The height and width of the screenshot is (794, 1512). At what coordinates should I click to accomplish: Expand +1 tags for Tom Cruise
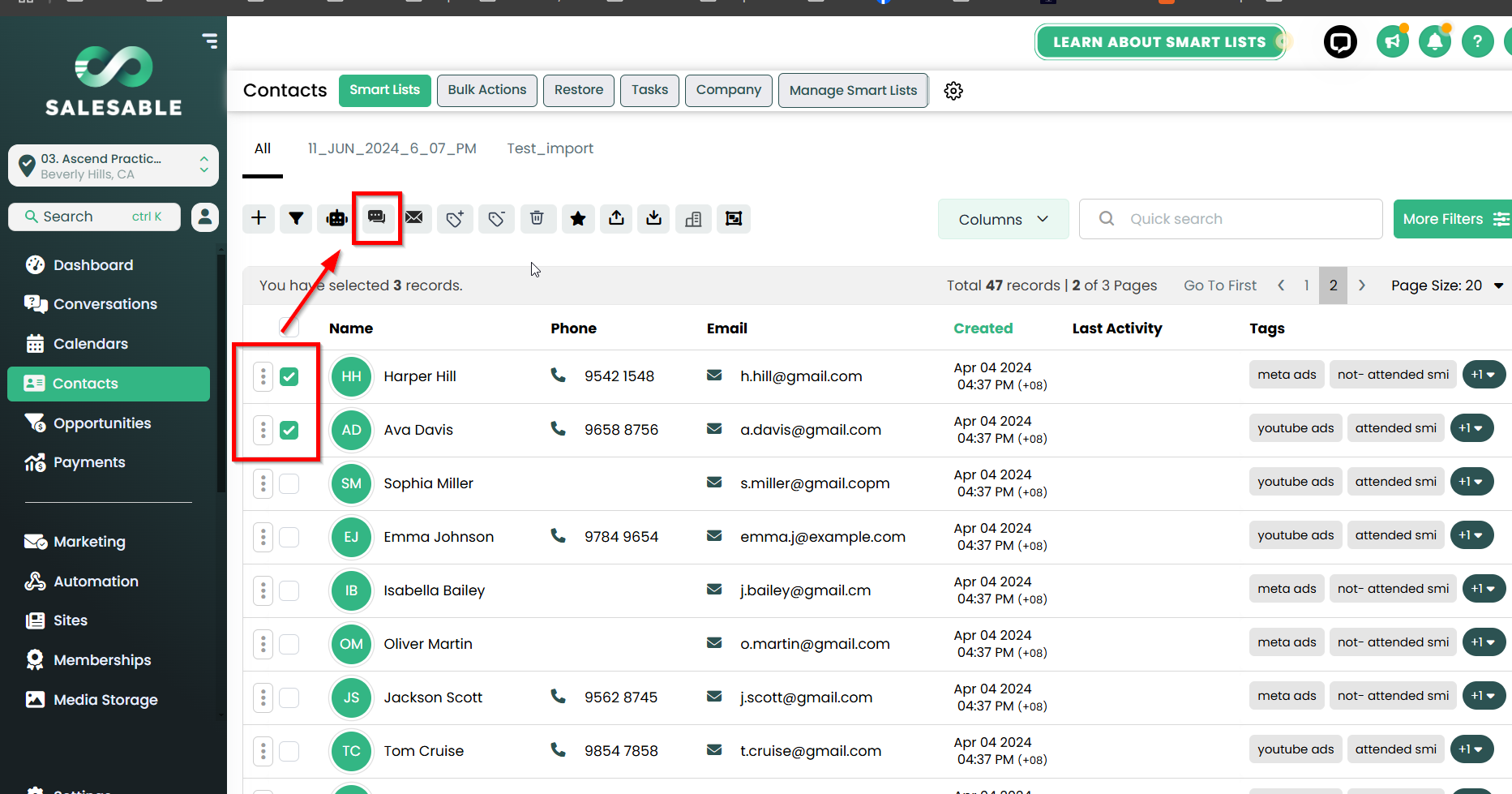[1471, 749]
